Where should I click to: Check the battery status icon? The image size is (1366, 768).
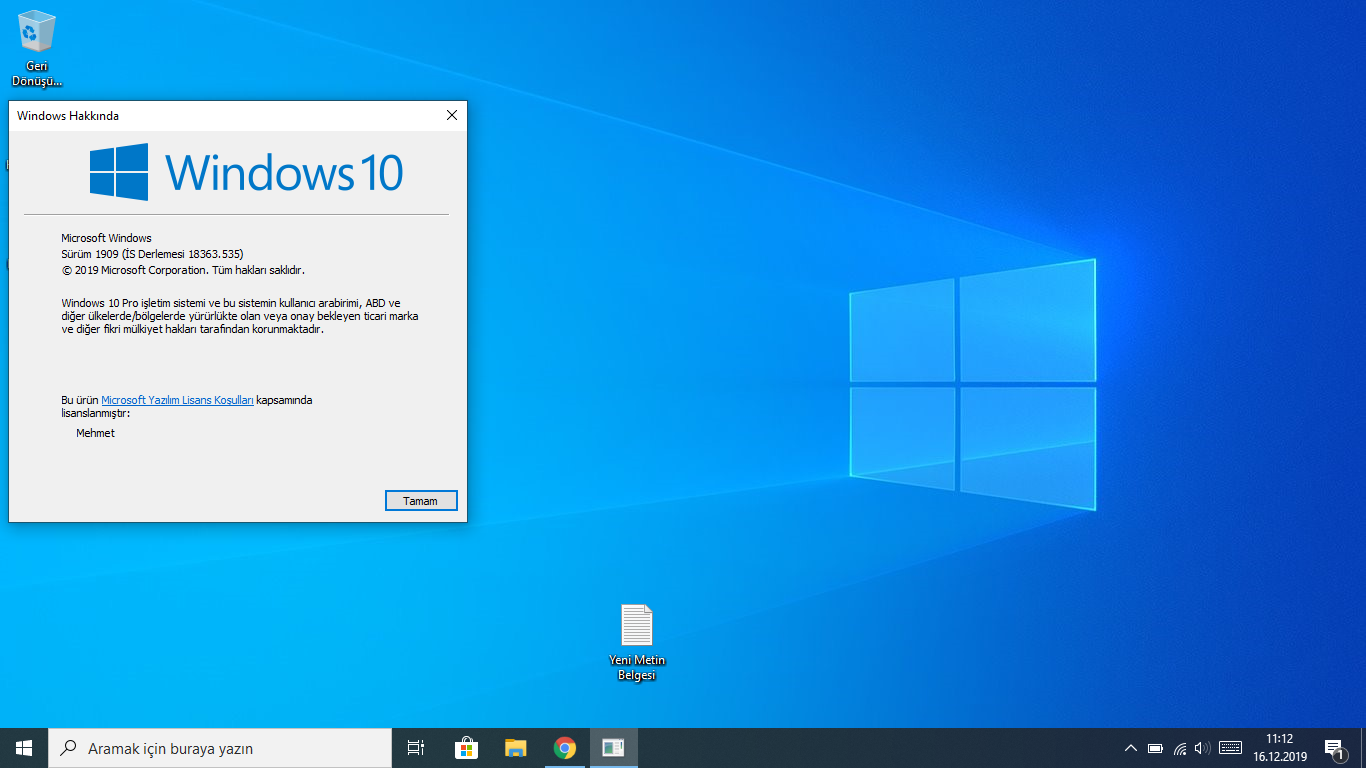(1155, 748)
